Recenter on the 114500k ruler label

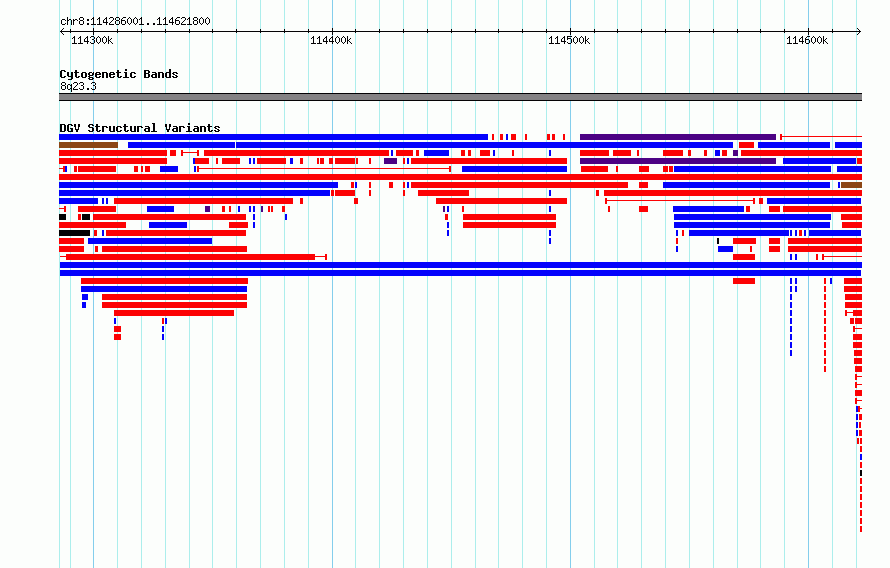coord(569,40)
